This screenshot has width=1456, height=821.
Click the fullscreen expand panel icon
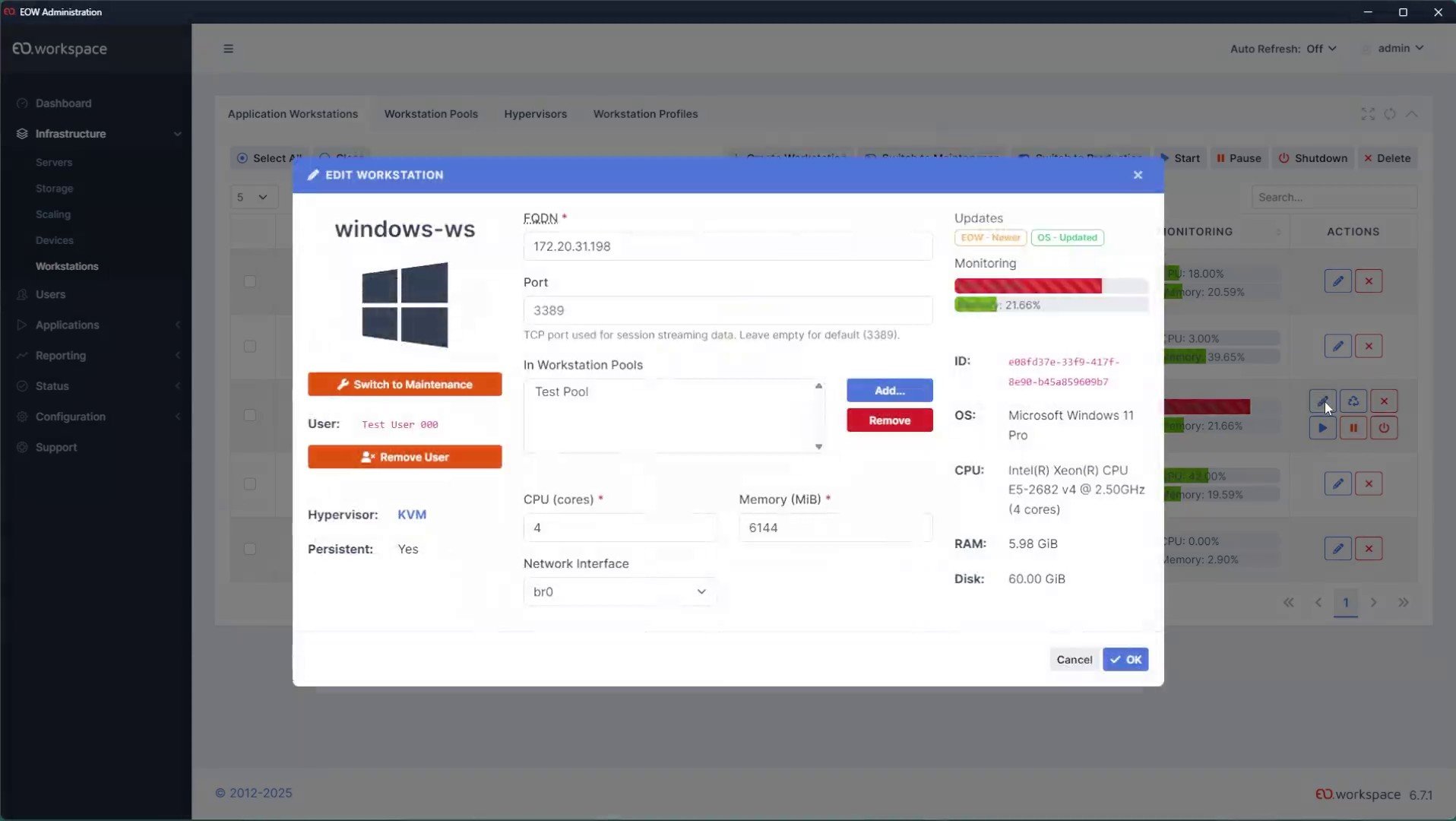tap(1368, 114)
